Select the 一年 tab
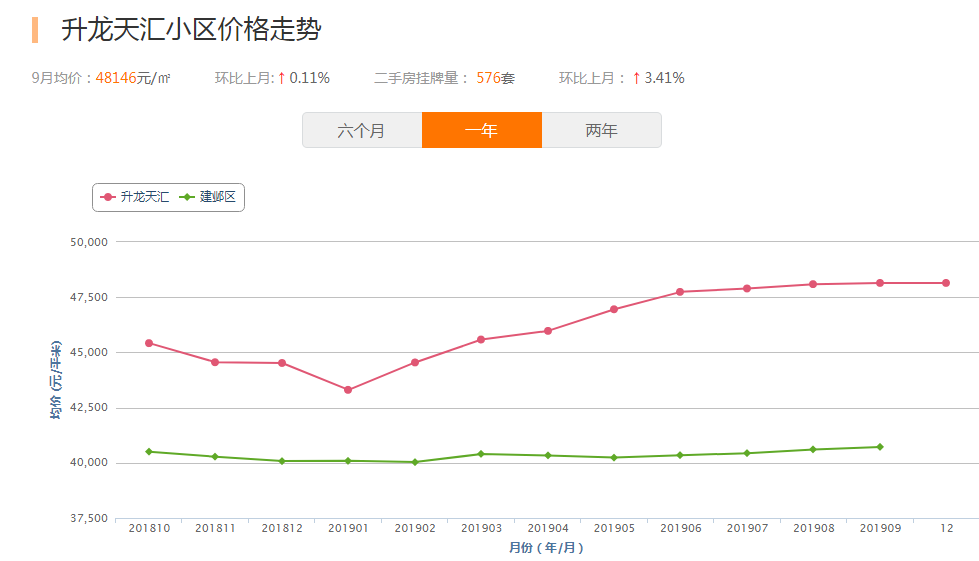979x561 pixels. coord(482,130)
